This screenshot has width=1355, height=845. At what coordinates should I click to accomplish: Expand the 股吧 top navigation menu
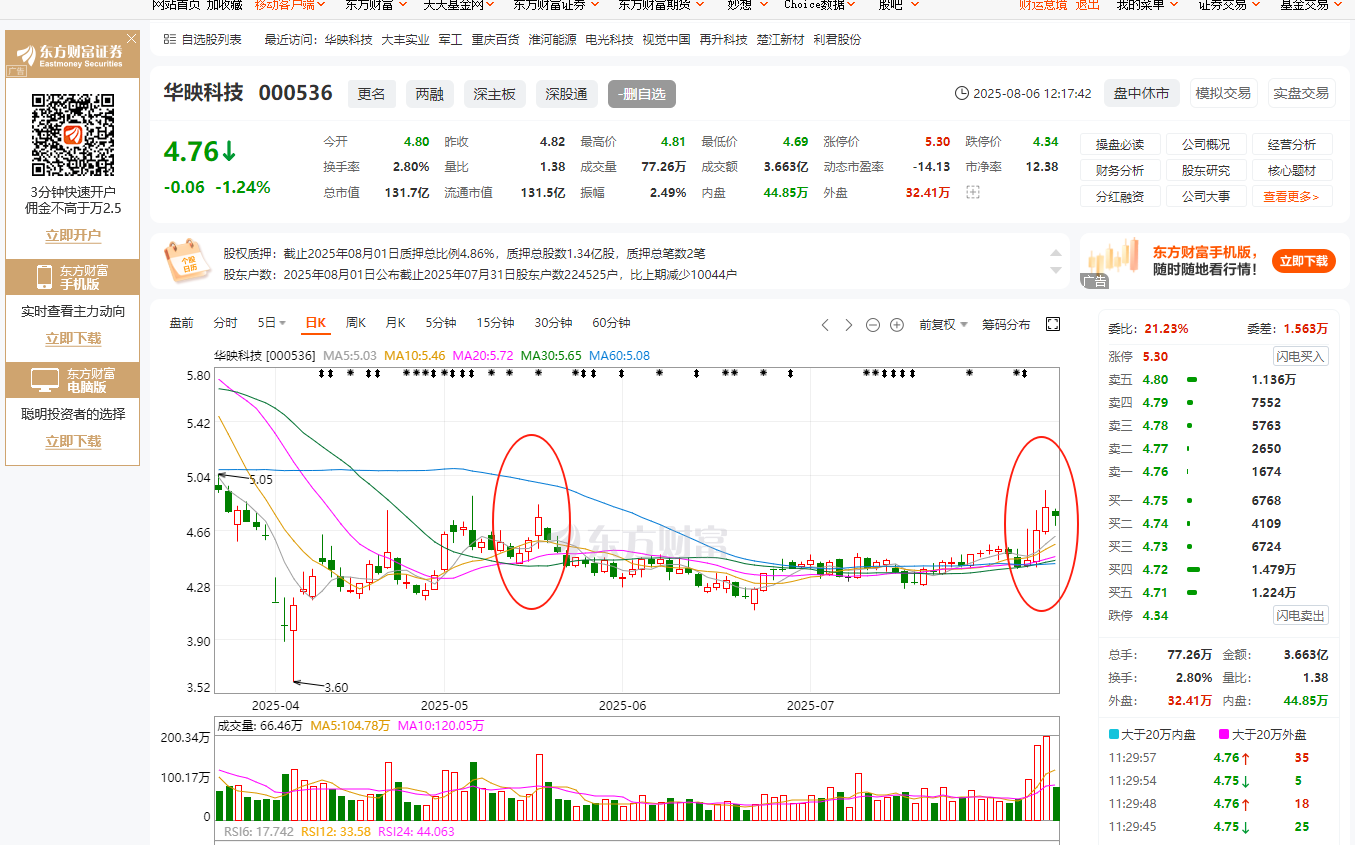897,5
